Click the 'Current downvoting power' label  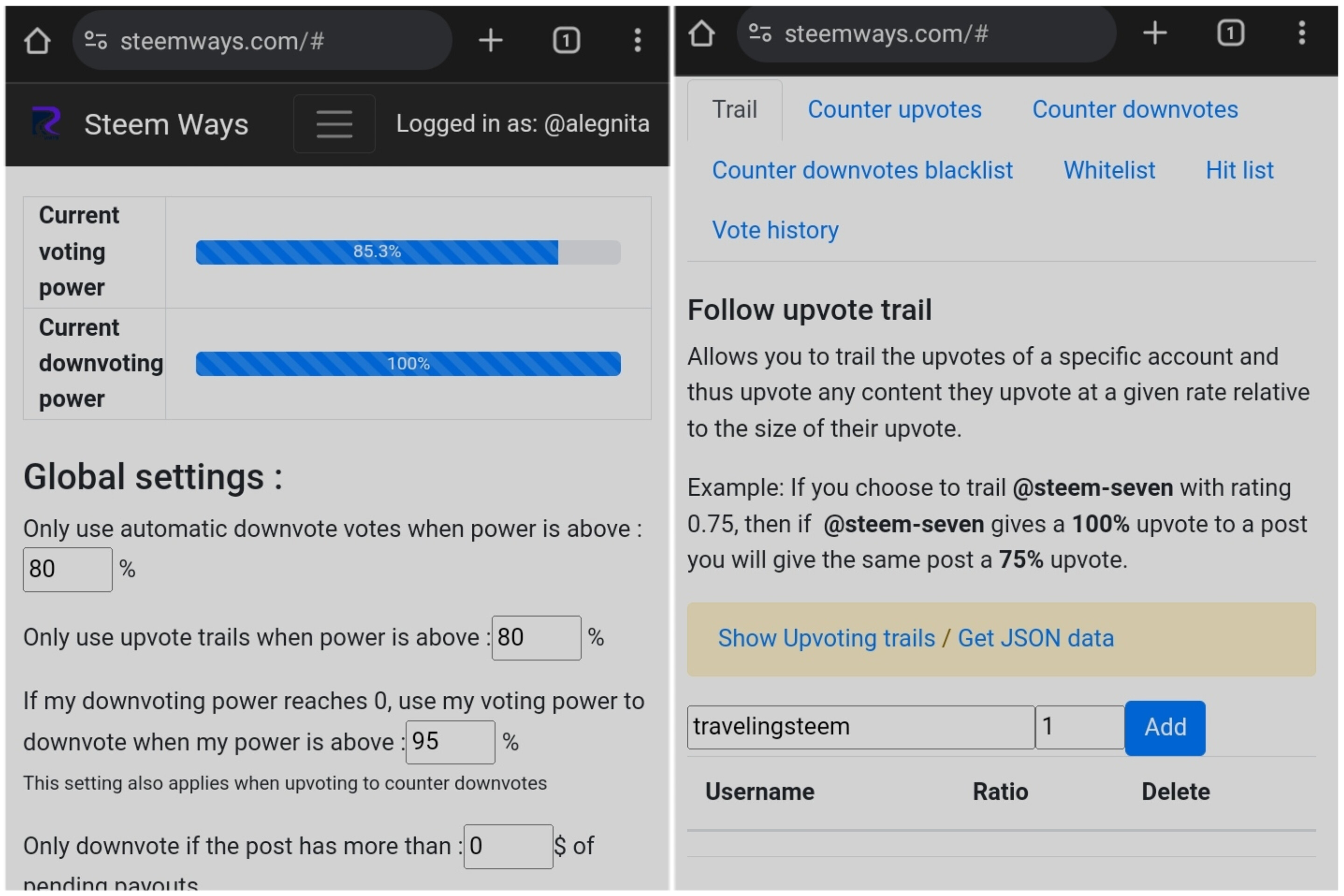[x=101, y=364]
